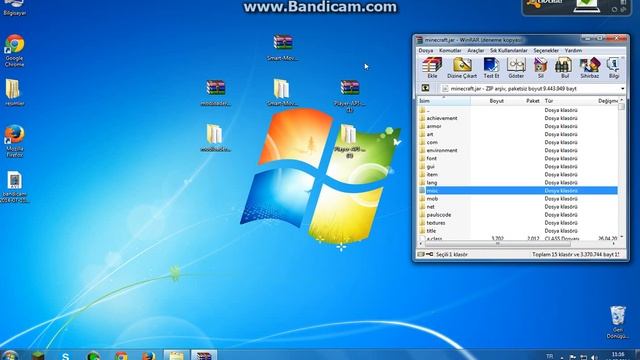Expand the archive path dropdown arrow
640x360 pixels.
pos(622,89)
